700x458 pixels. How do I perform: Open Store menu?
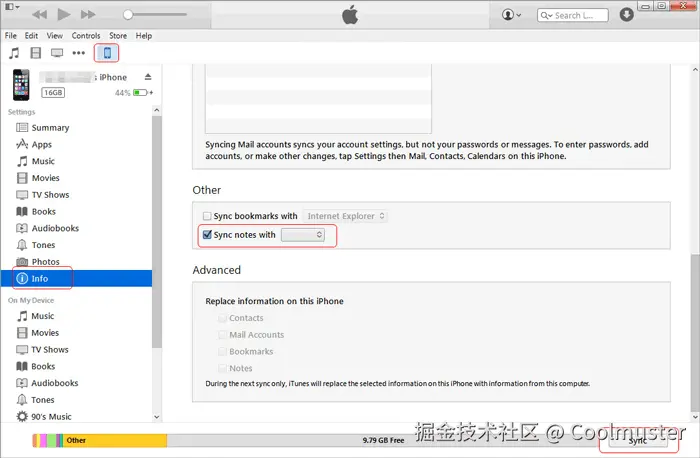coord(118,36)
